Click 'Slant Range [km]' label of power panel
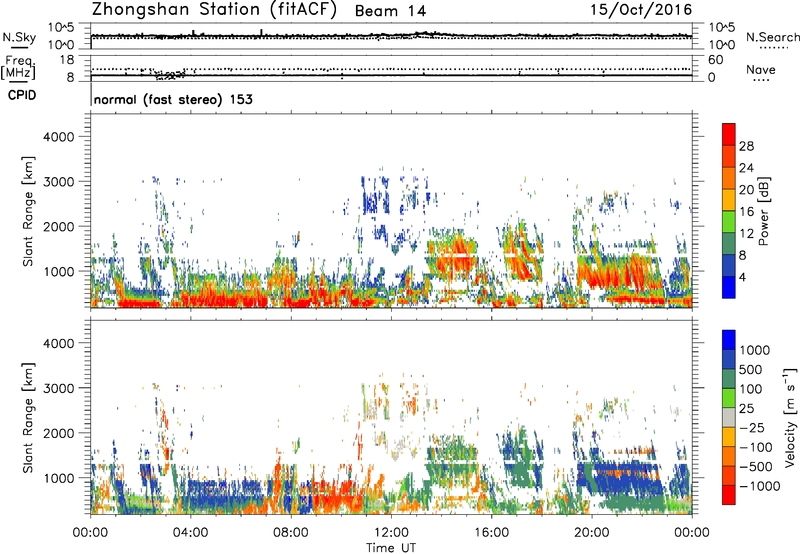800x554 pixels. point(28,211)
